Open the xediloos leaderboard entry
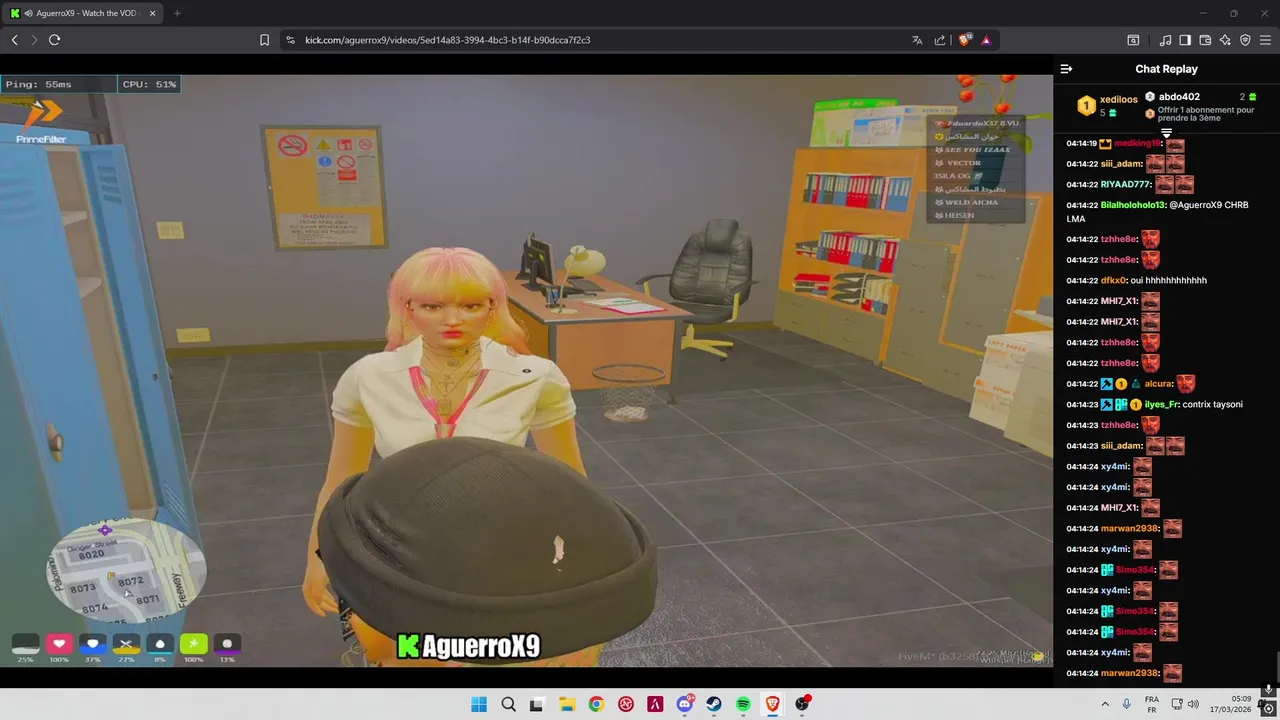Screen dimensions: 1280x720 (x=1107, y=105)
